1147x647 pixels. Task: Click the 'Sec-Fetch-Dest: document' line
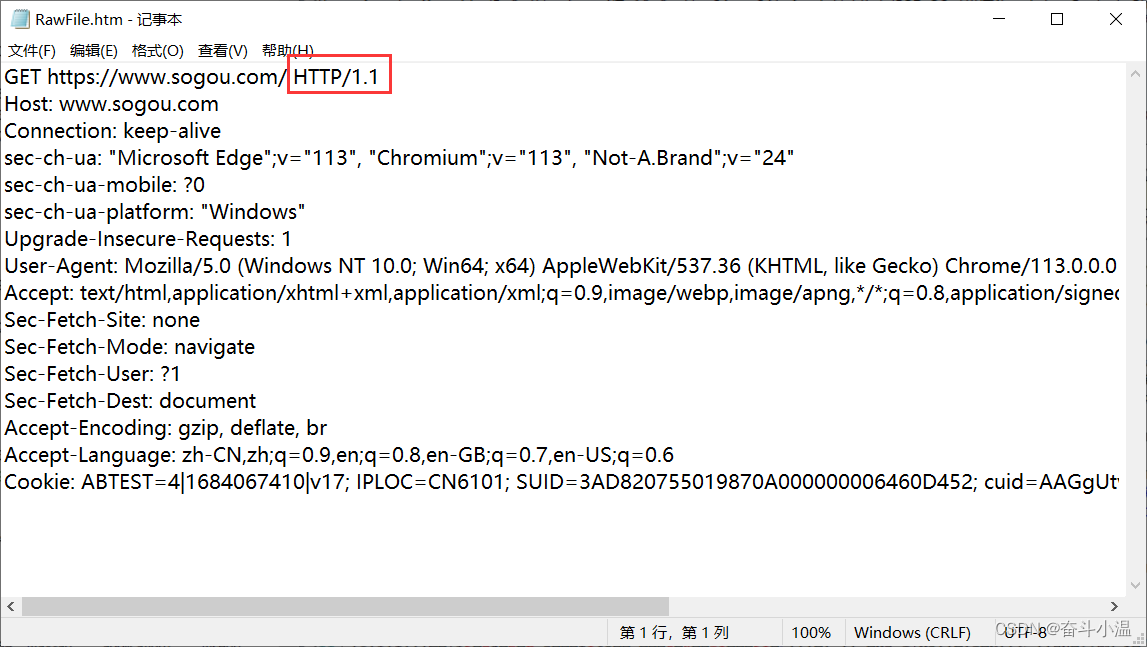[130, 401]
